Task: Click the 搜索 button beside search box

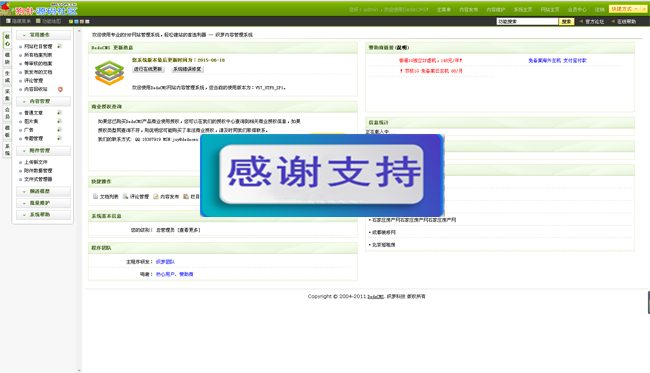Action: click(566, 21)
